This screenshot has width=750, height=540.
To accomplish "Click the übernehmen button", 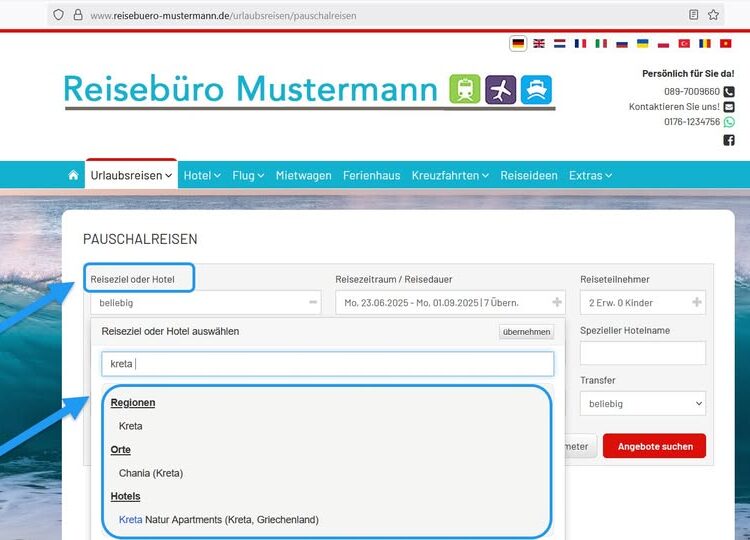I will click(526, 332).
